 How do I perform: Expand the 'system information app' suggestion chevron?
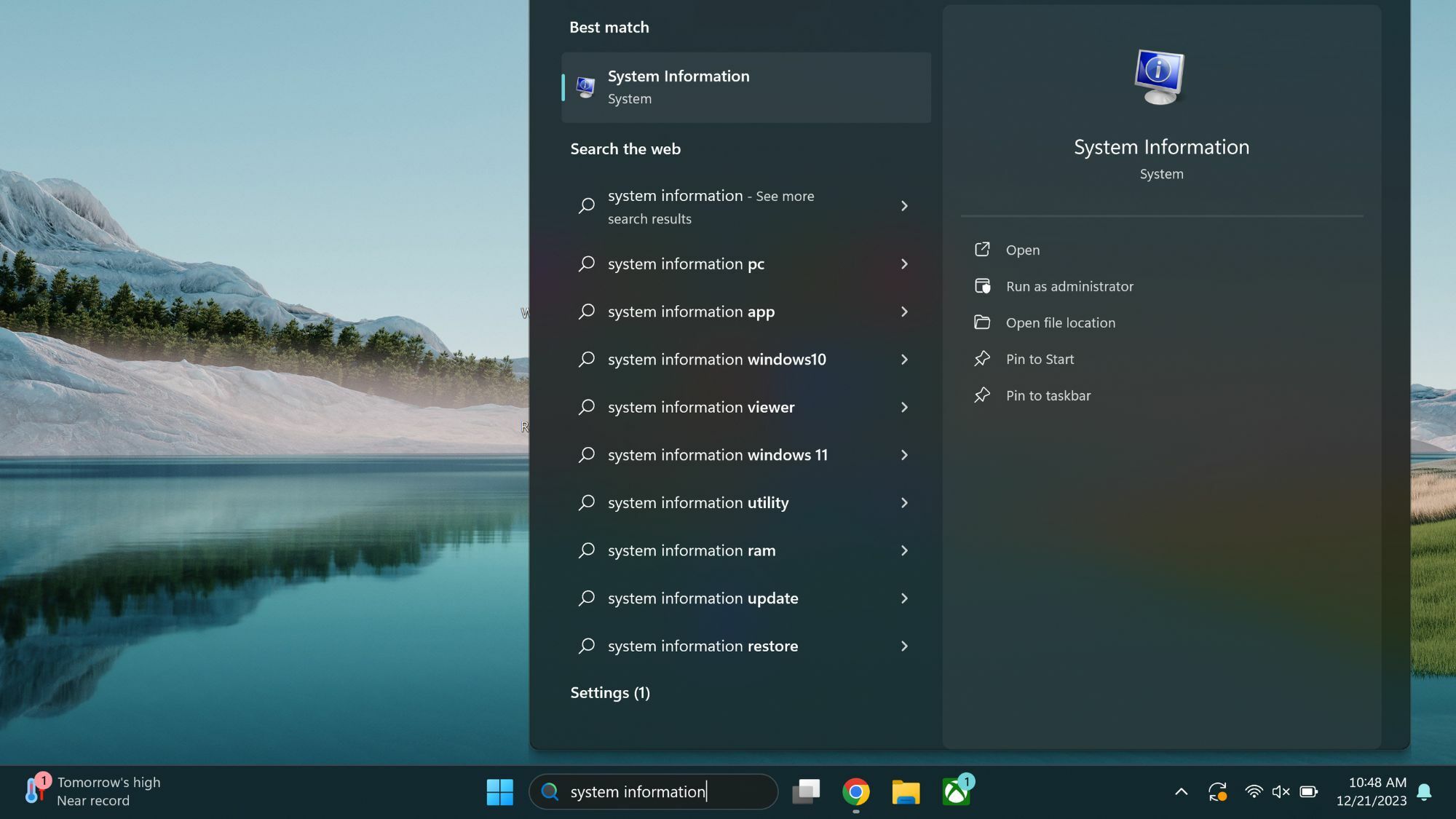[904, 312]
